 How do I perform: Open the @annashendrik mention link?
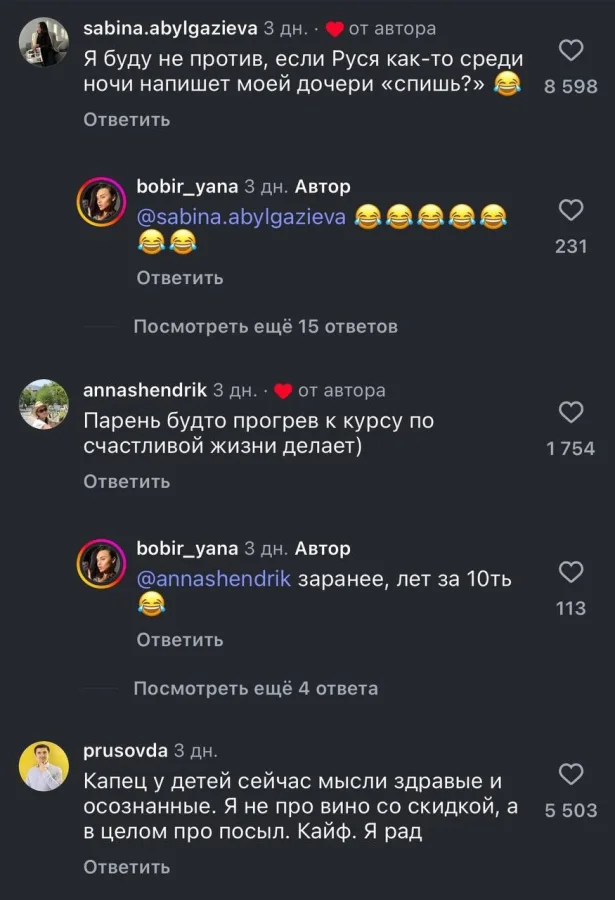point(213,579)
